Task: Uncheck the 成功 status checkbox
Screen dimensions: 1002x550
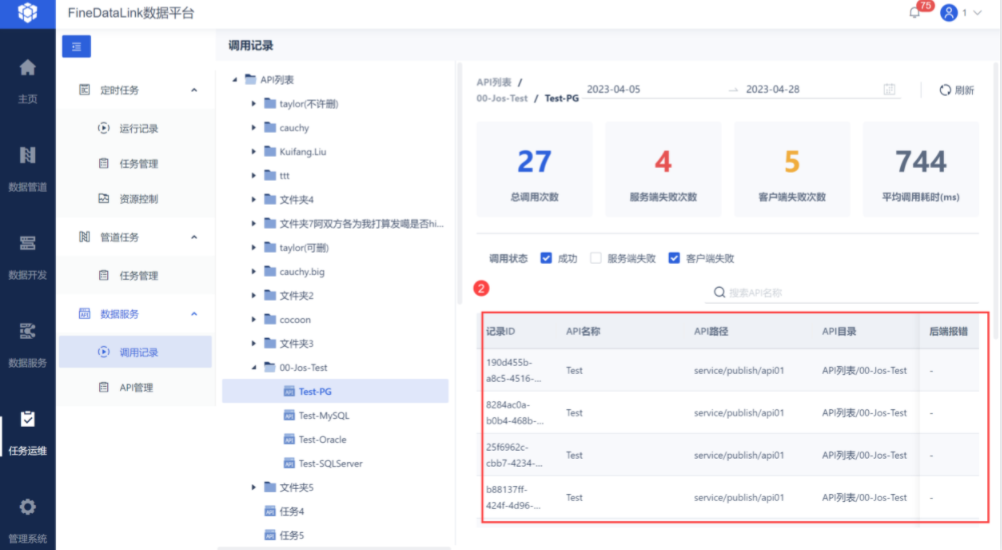Action: (x=546, y=258)
